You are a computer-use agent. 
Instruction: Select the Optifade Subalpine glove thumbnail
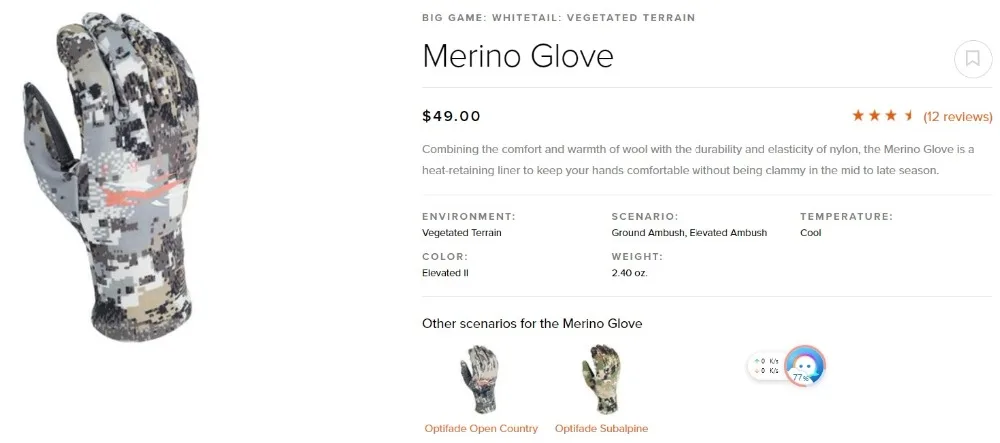pos(601,379)
